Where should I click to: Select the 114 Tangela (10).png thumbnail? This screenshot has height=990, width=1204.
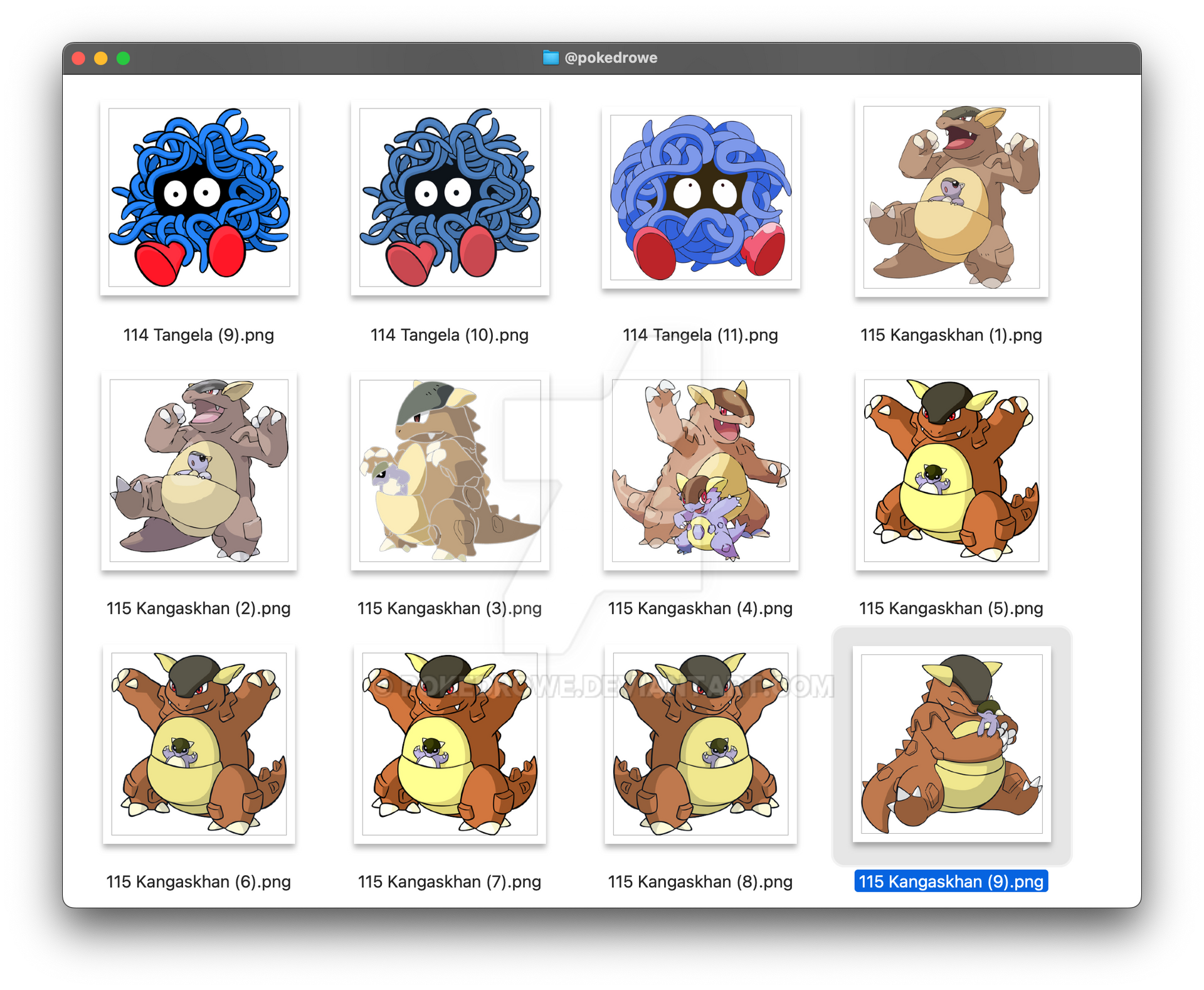tap(450, 197)
